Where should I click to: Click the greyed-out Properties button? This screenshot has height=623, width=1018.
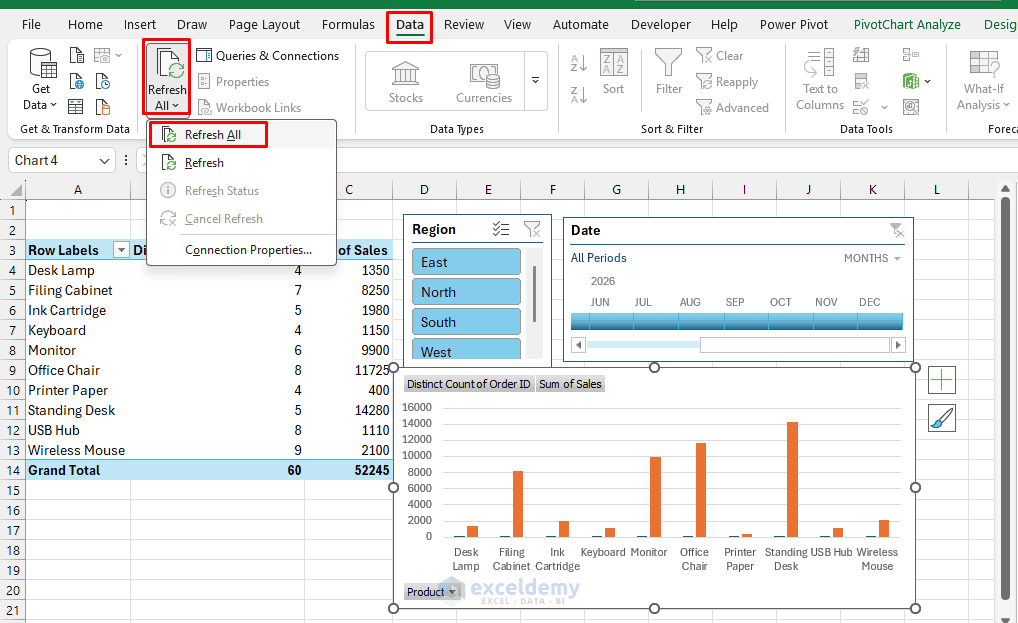[x=233, y=82]
